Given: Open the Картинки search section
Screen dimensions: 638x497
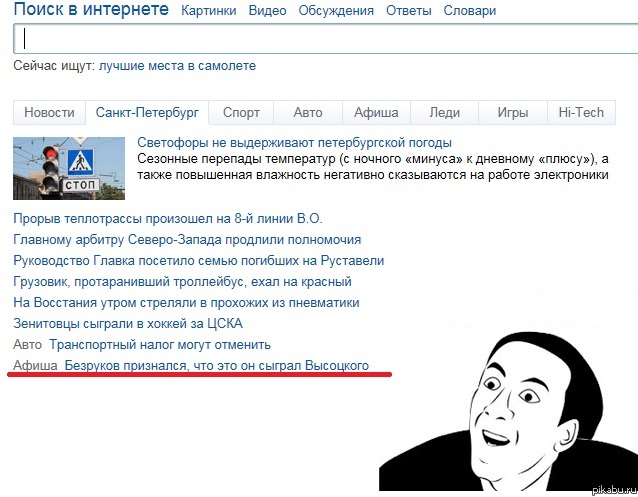Looking at the screenshot, I should (209, 10).
